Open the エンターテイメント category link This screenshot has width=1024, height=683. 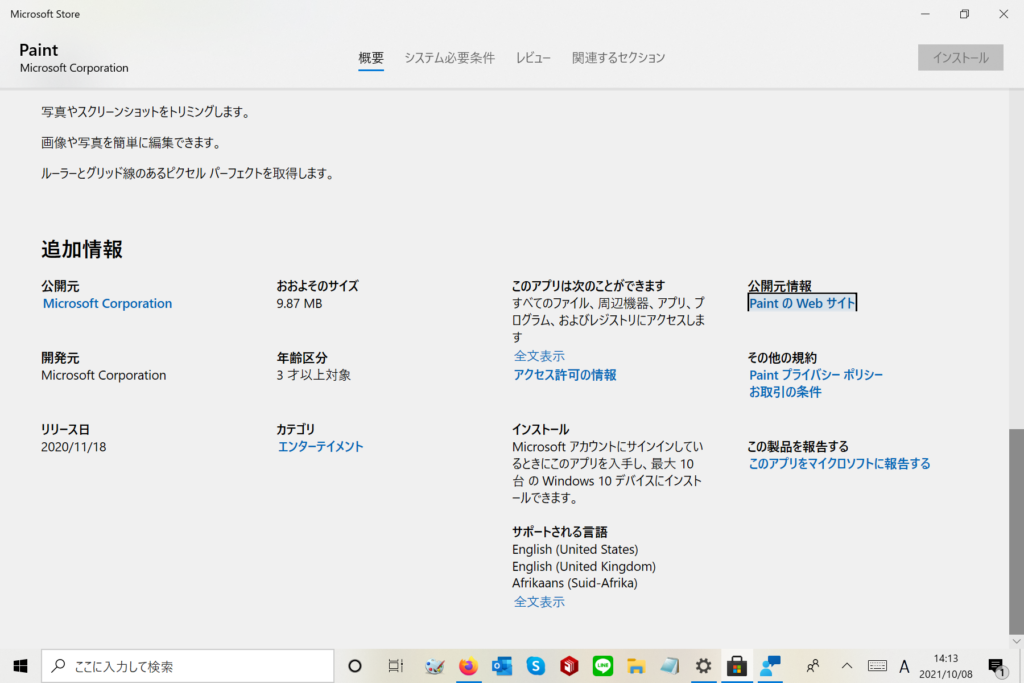pyautogui.click(x=320, y=447)
